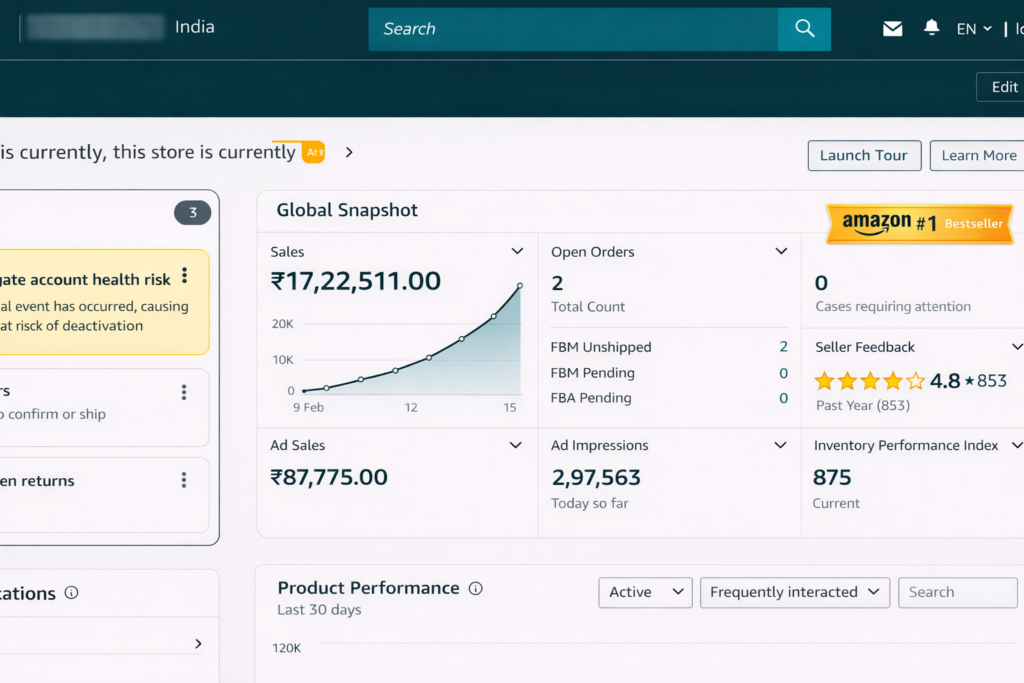Click the Learn More button
Viewport: 1024px width, 683px height.
tap(978, 155)
